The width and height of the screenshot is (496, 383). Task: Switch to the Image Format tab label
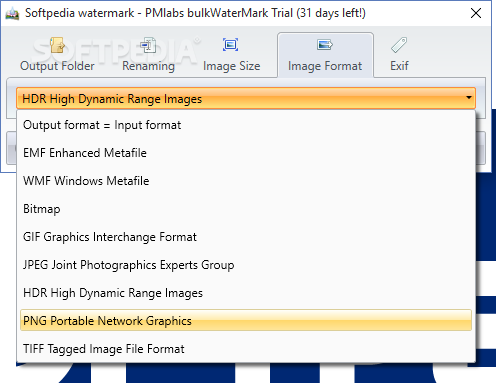click(x=325, y=66)
